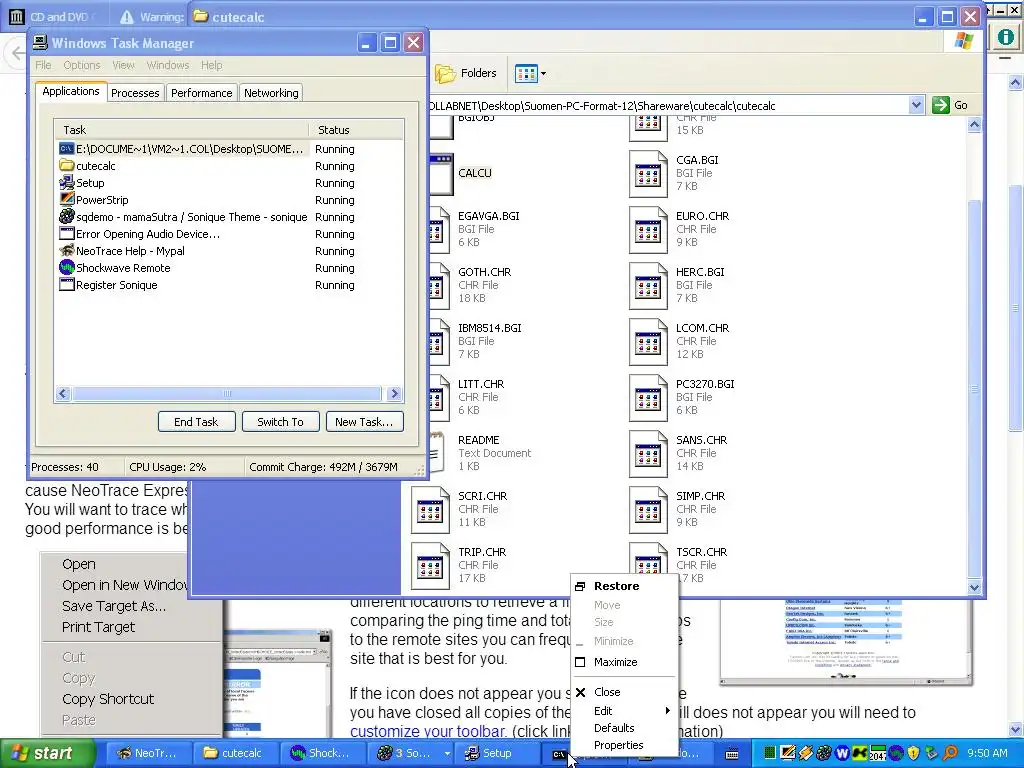Switch to the Setup taskbar button
Viewport: 1024px width, 768px height.
tap(496, 754)
